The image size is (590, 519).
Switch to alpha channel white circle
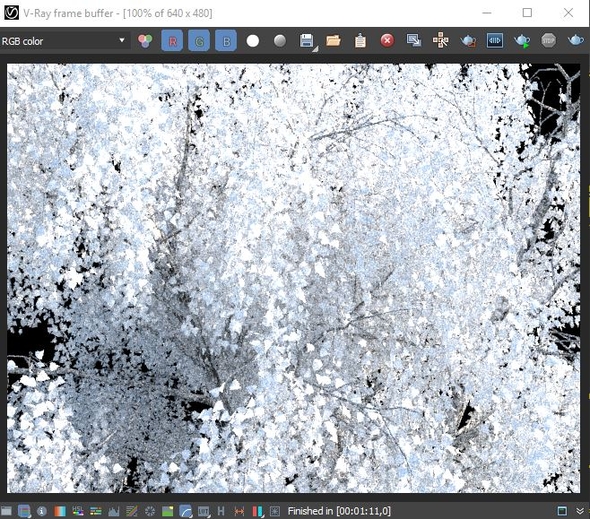click(253, 41)
